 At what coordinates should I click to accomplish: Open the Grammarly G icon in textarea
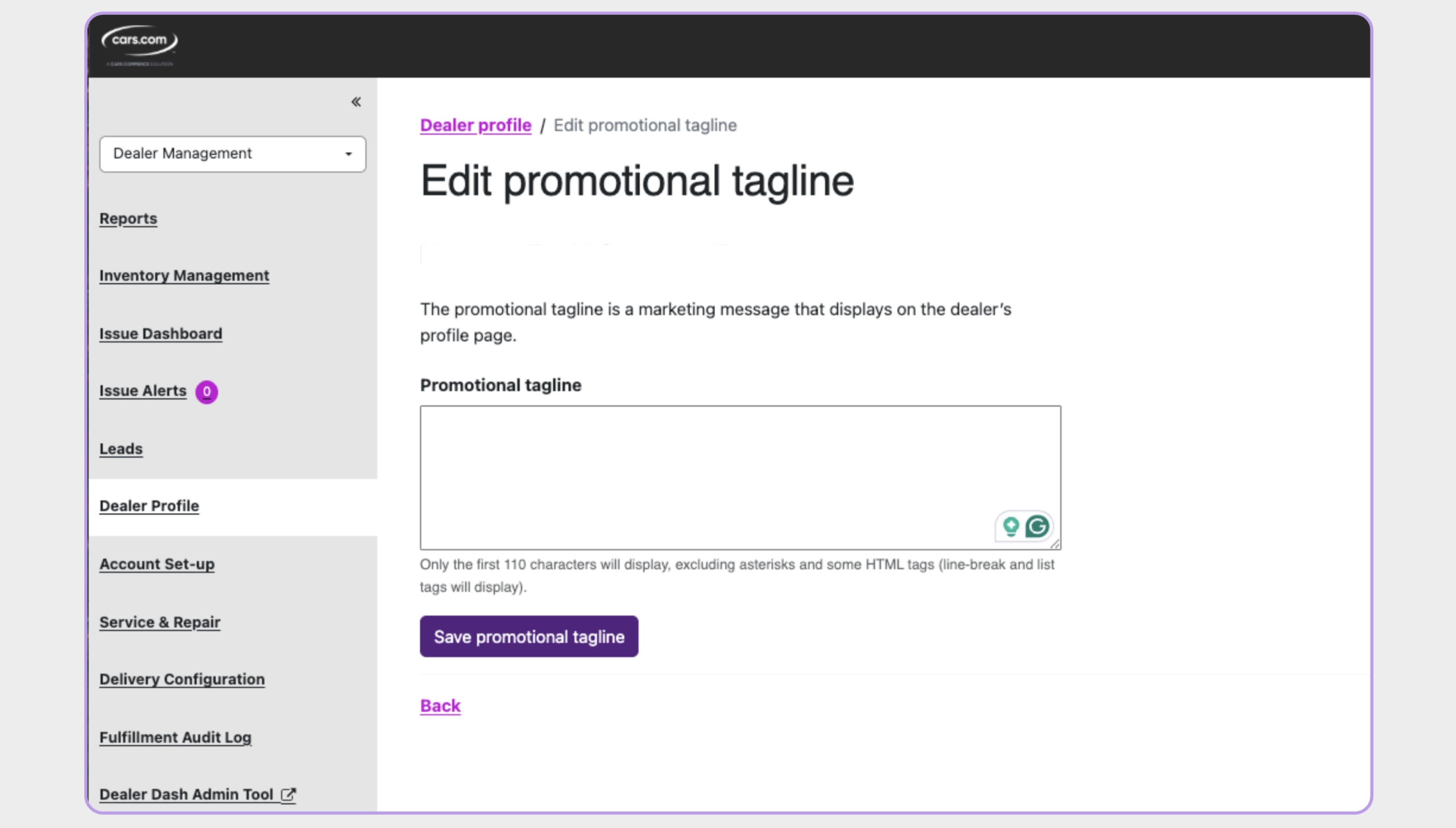[x=1037, y=526]
